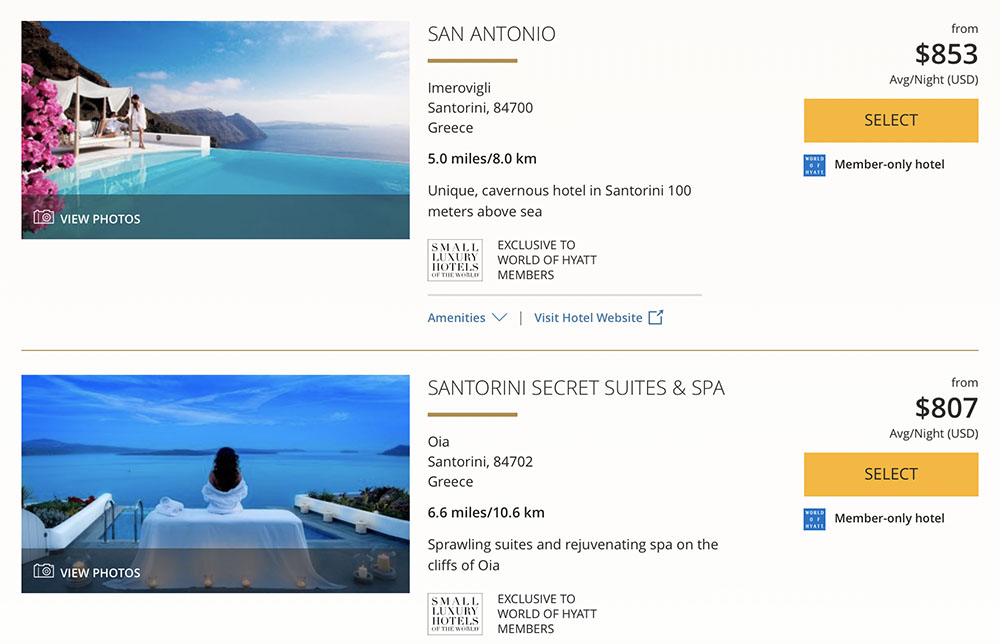Viewport: 1000px width, 644px height.
Task: Click the $807 average nightly price
Action: (946, 408)
